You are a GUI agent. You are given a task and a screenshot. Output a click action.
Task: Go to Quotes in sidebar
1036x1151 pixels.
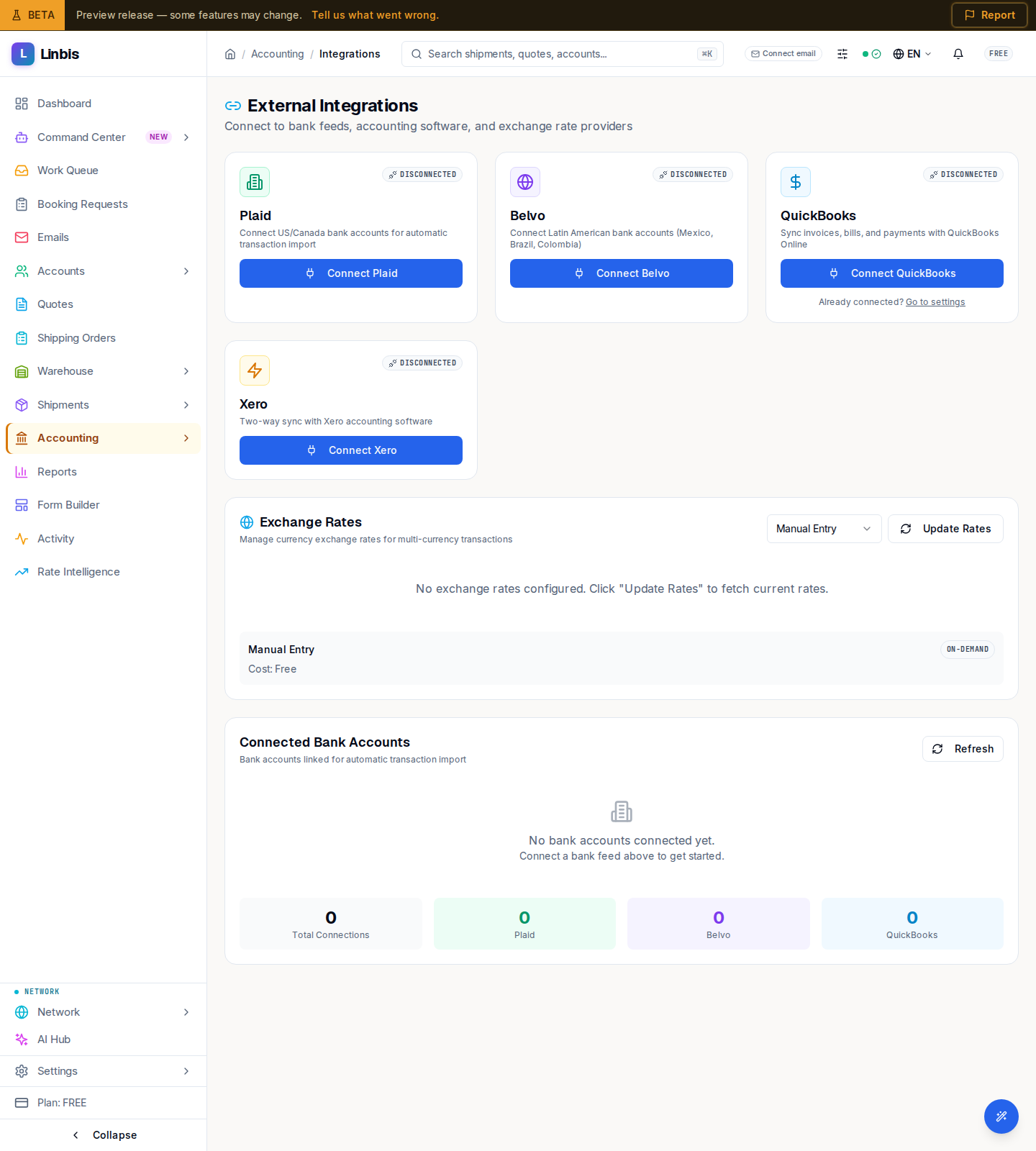click(103, 304)
